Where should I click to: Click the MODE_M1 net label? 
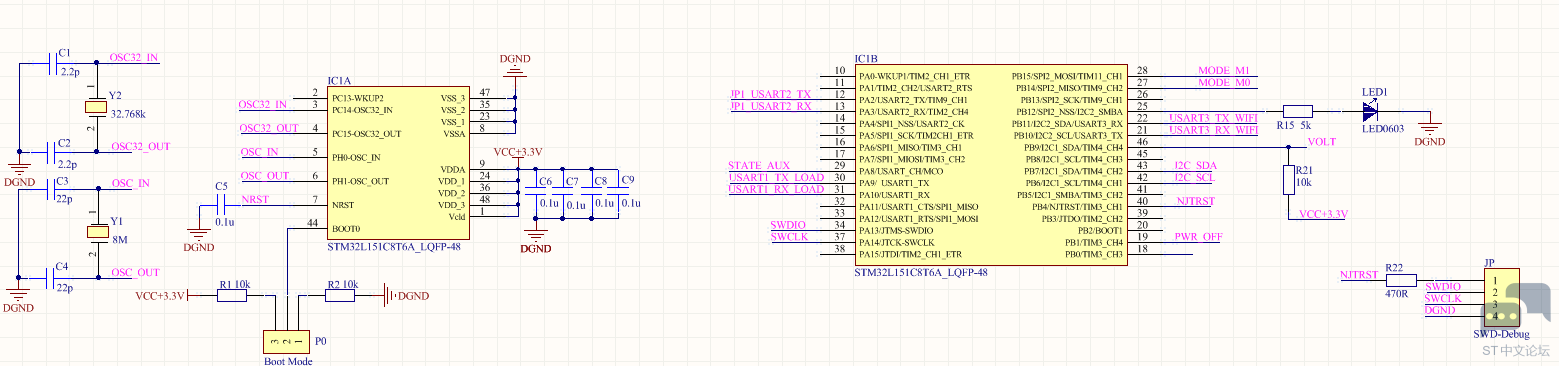1224,71
